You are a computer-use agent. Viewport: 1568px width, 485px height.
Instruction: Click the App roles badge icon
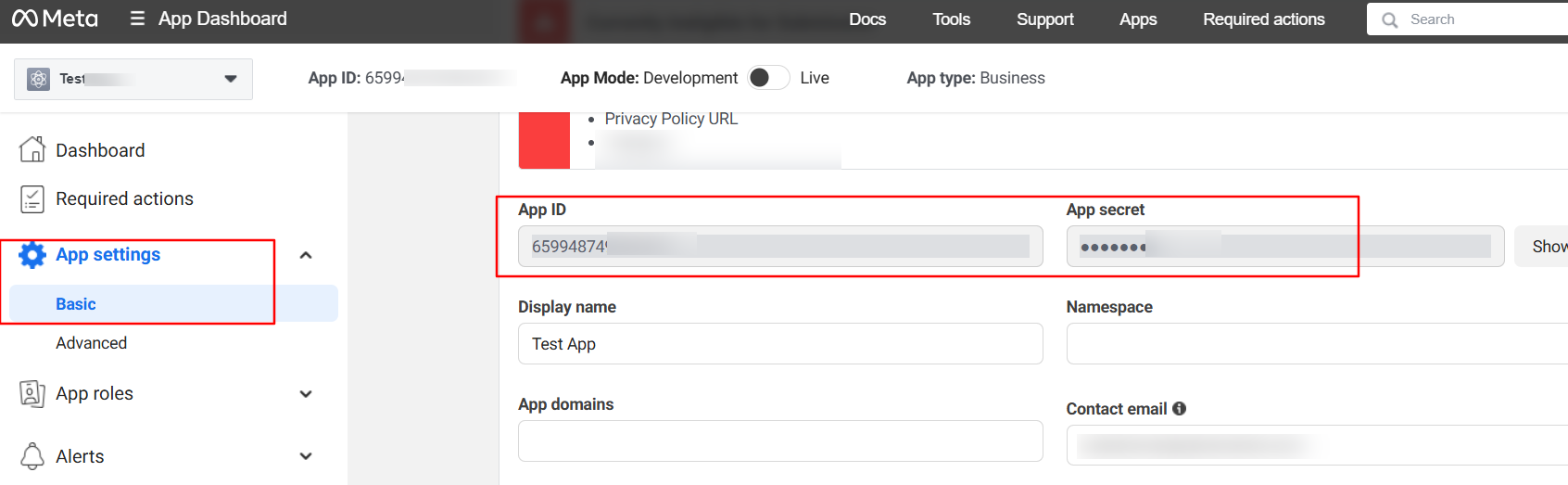click(32, 394)
